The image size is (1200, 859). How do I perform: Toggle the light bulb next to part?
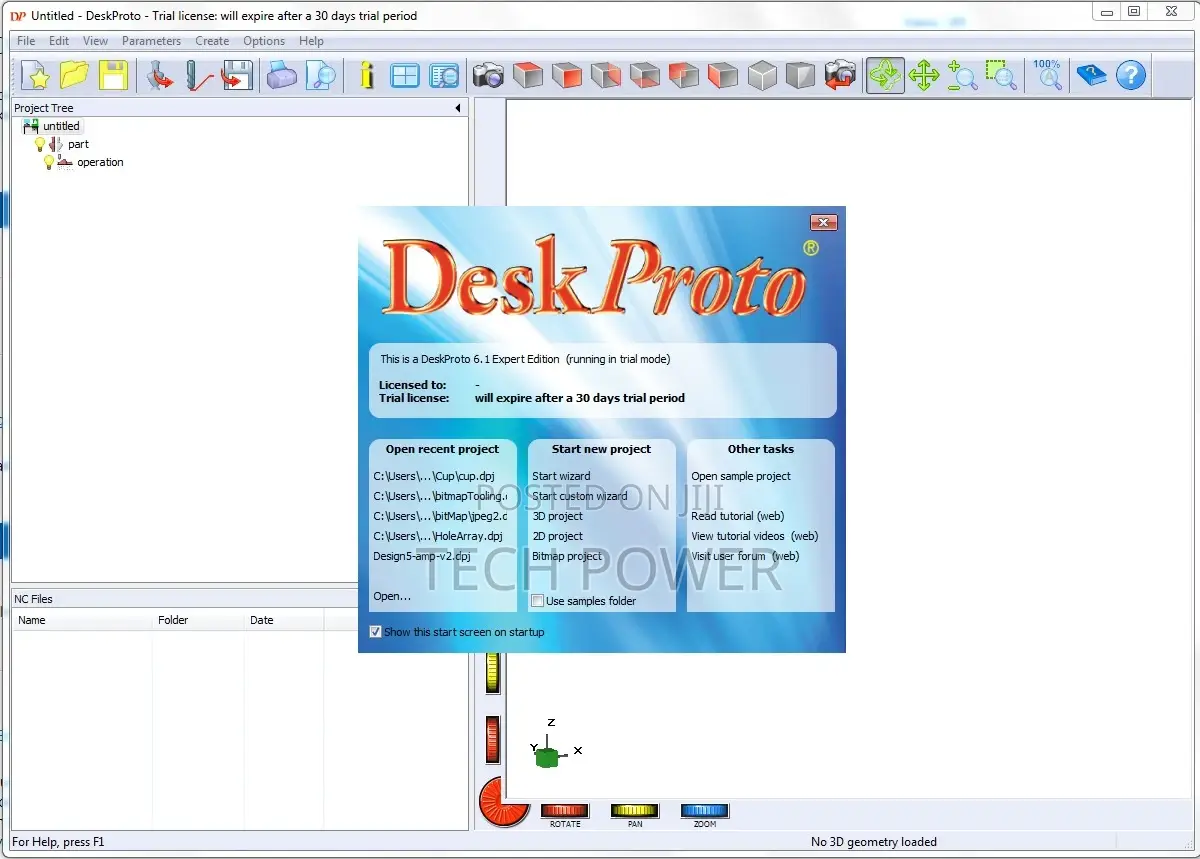(40, 144)
